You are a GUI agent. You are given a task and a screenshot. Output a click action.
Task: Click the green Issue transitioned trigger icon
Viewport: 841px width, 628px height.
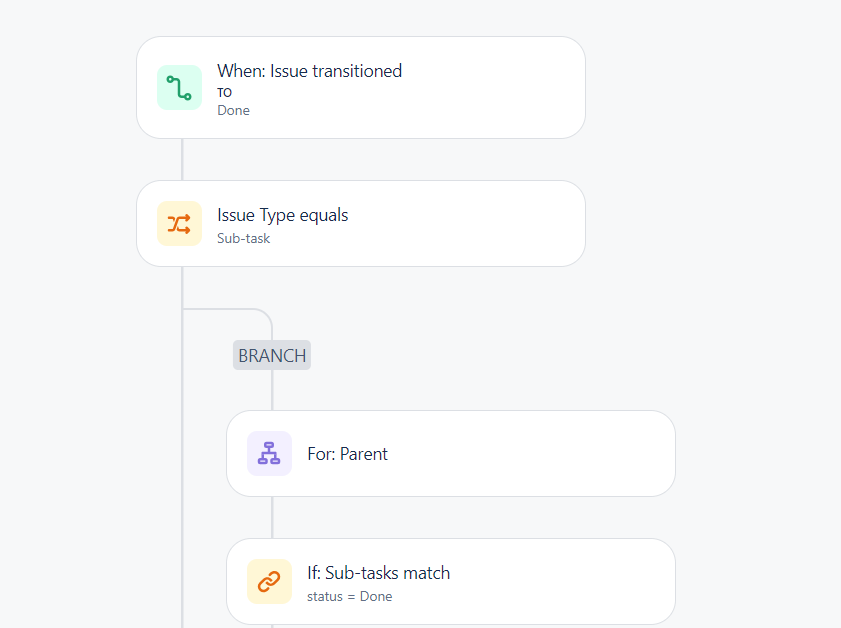[x=179, y=87]
